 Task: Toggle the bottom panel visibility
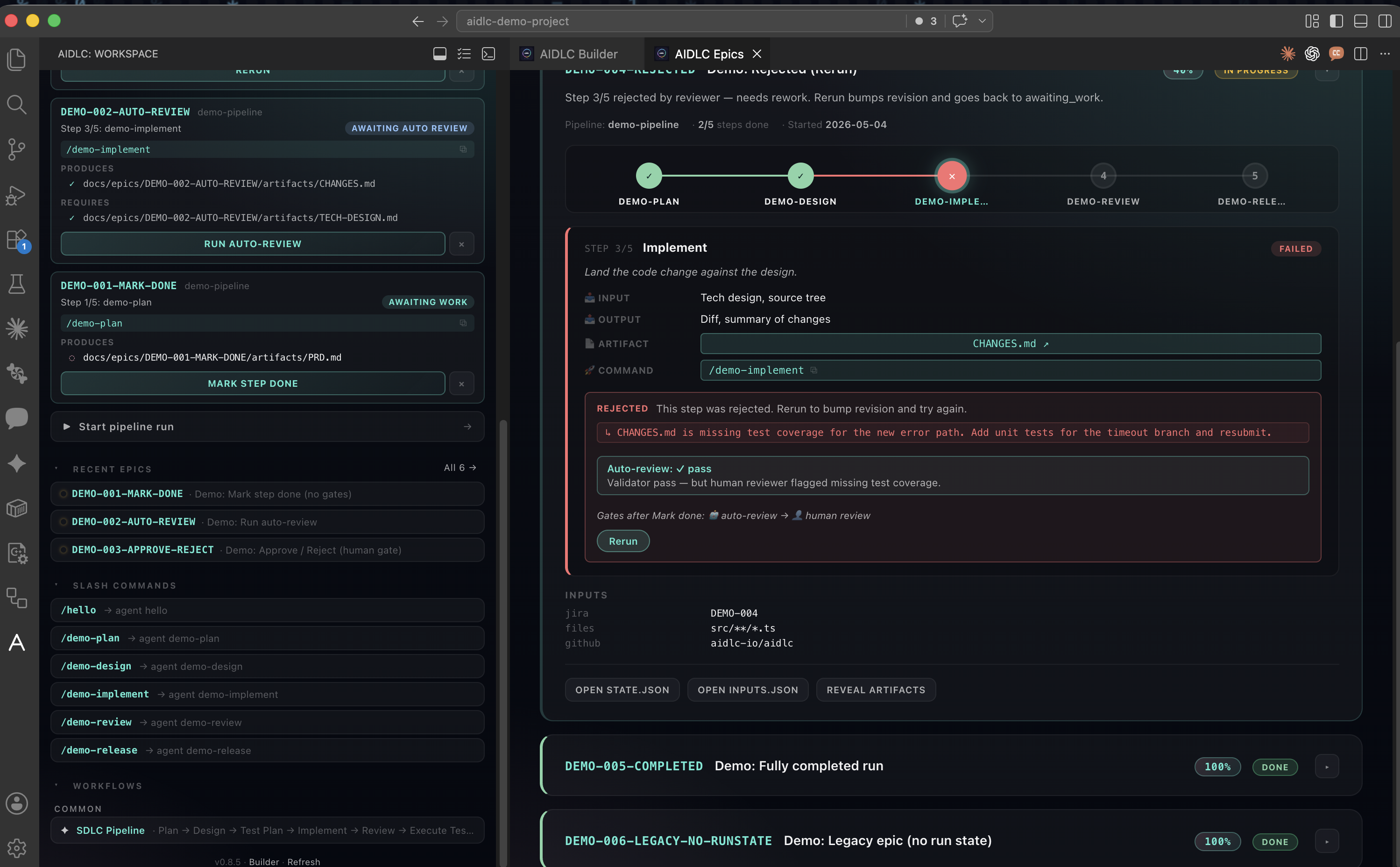[1360, 21]
